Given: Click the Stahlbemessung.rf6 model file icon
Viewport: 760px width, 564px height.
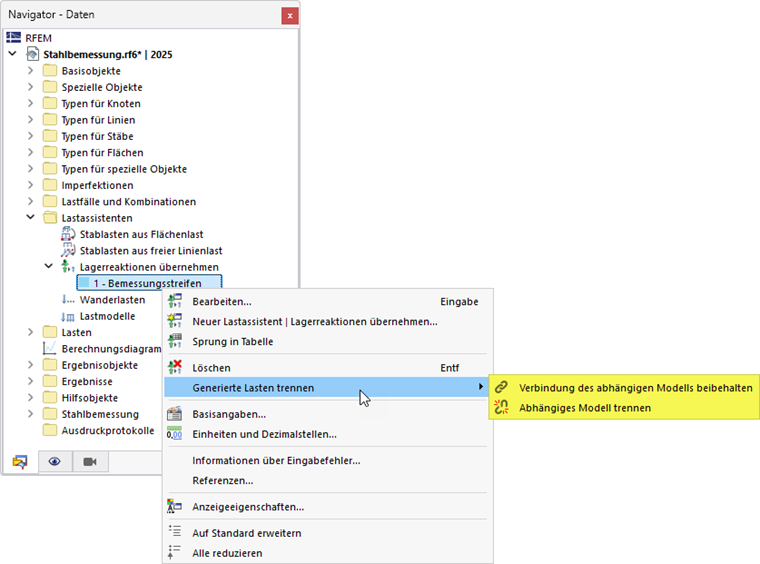Looking at the screenshot, I should point(32,54).
